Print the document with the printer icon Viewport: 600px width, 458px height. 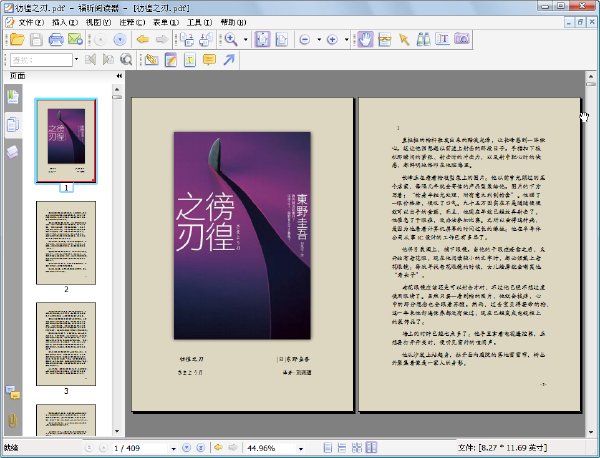click(56, 39)
